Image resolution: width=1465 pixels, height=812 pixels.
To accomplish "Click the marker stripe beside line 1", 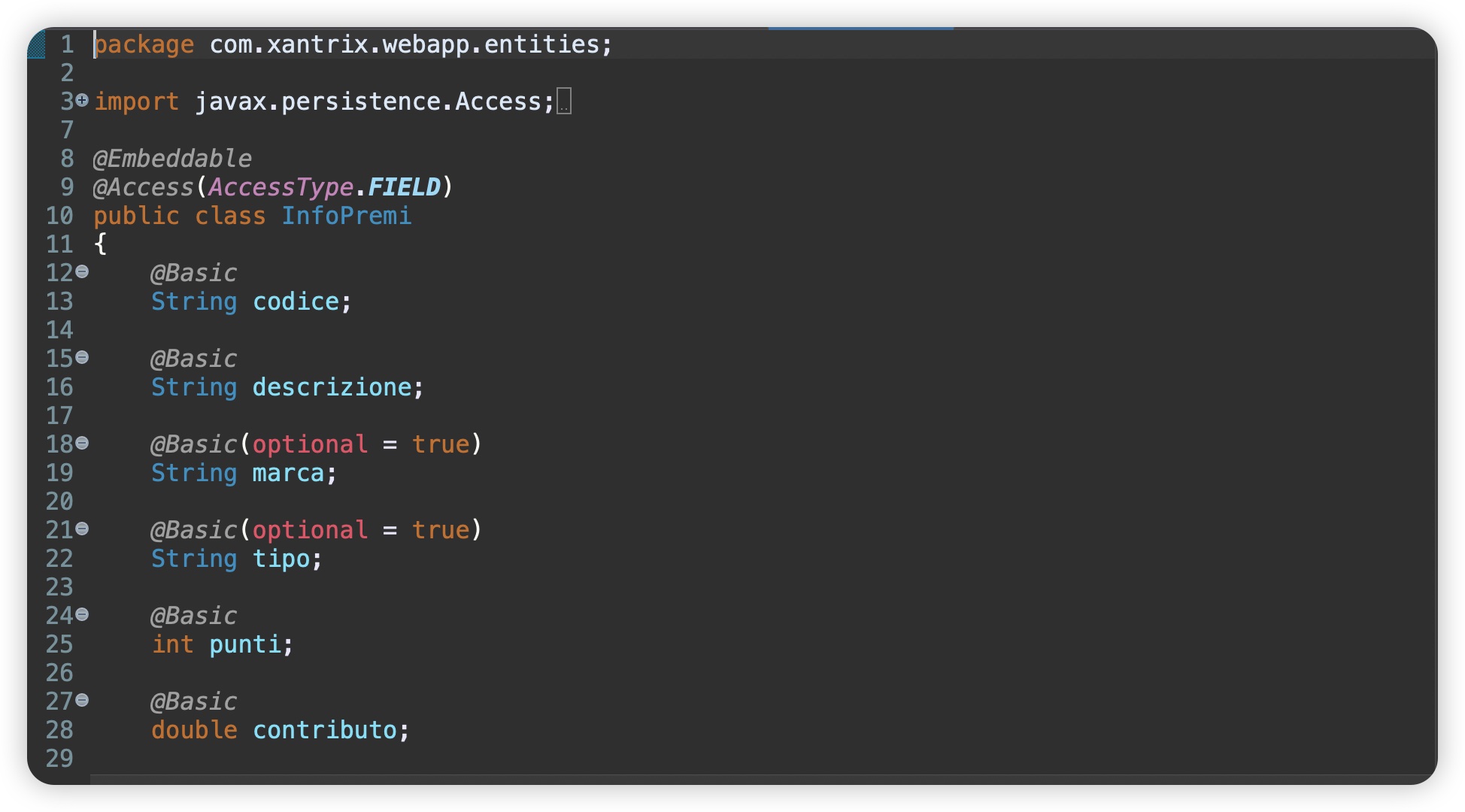I will [x=36, y=44].
